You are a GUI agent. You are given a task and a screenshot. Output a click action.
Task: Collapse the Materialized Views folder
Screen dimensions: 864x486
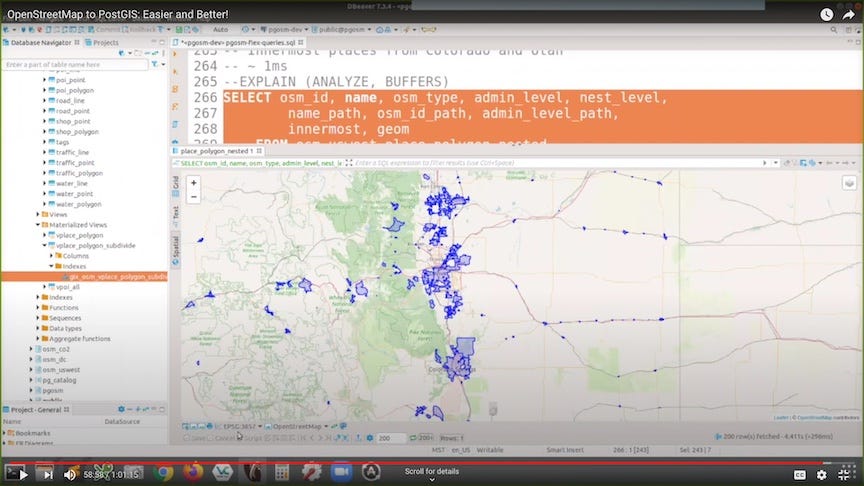point(38,225)
